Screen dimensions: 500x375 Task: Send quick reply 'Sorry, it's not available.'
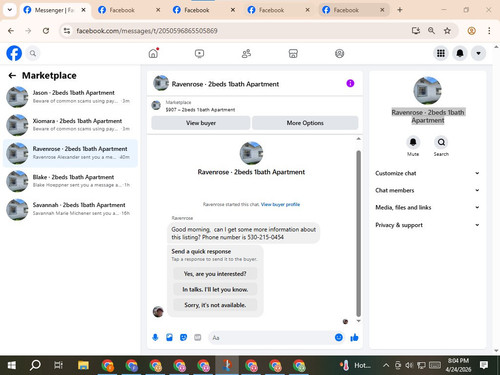click(x=215, y=305)
